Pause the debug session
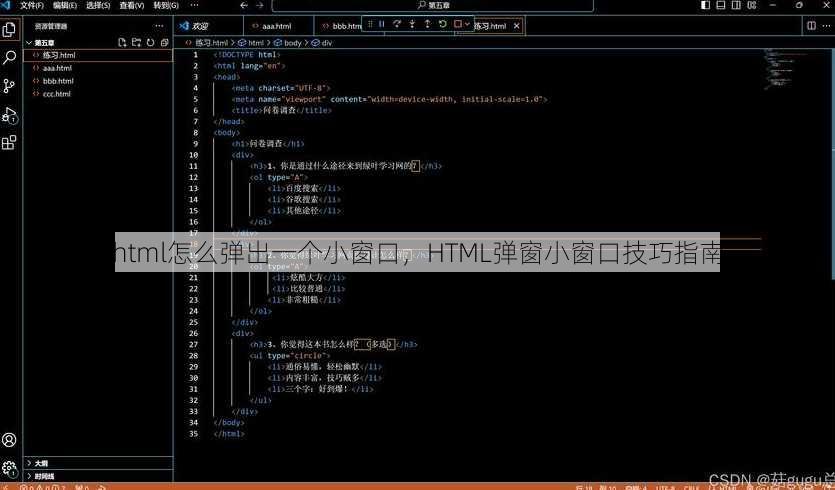 382,24
